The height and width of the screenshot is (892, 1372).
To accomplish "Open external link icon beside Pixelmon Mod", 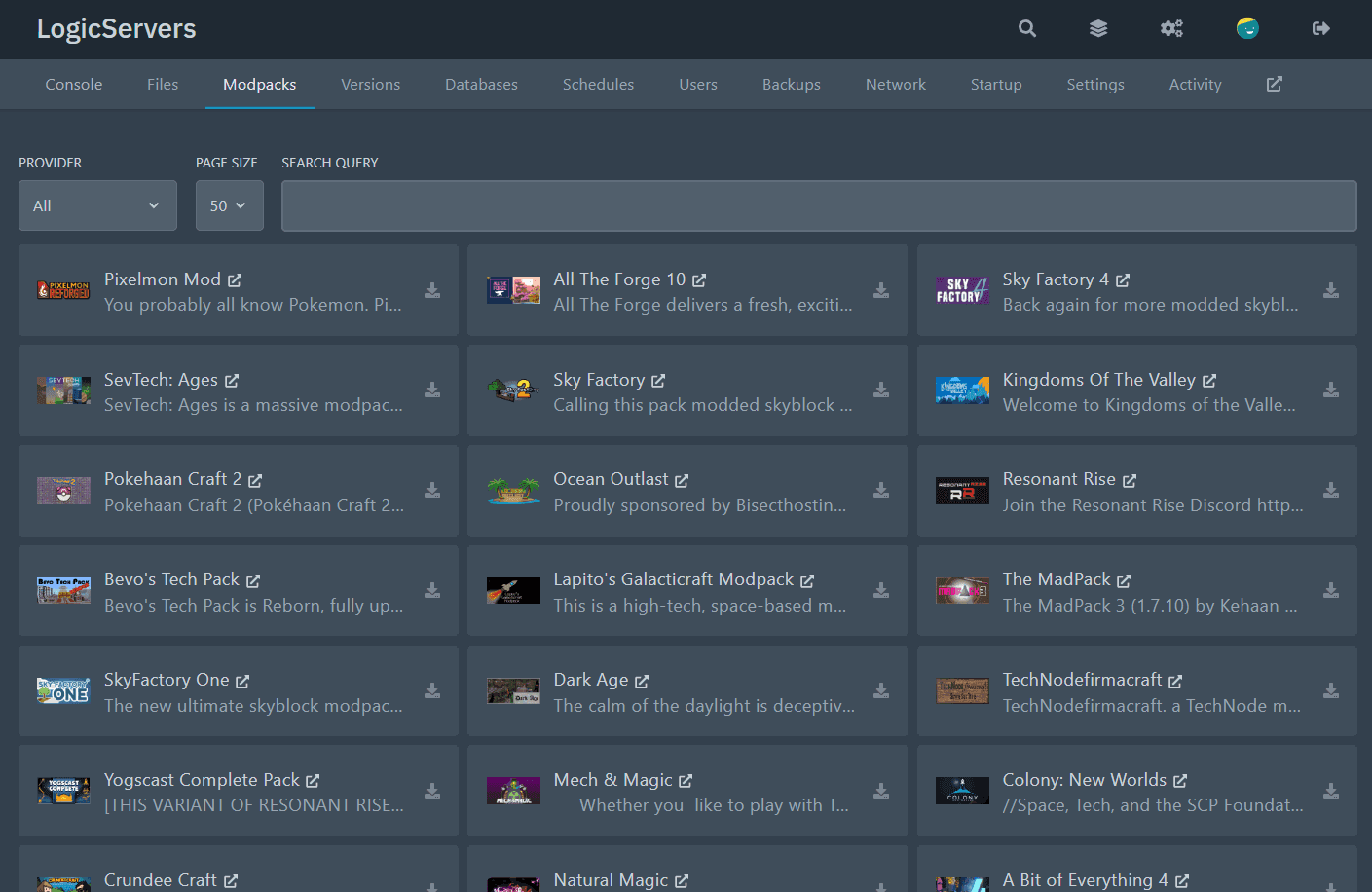I will click(235, 280).
